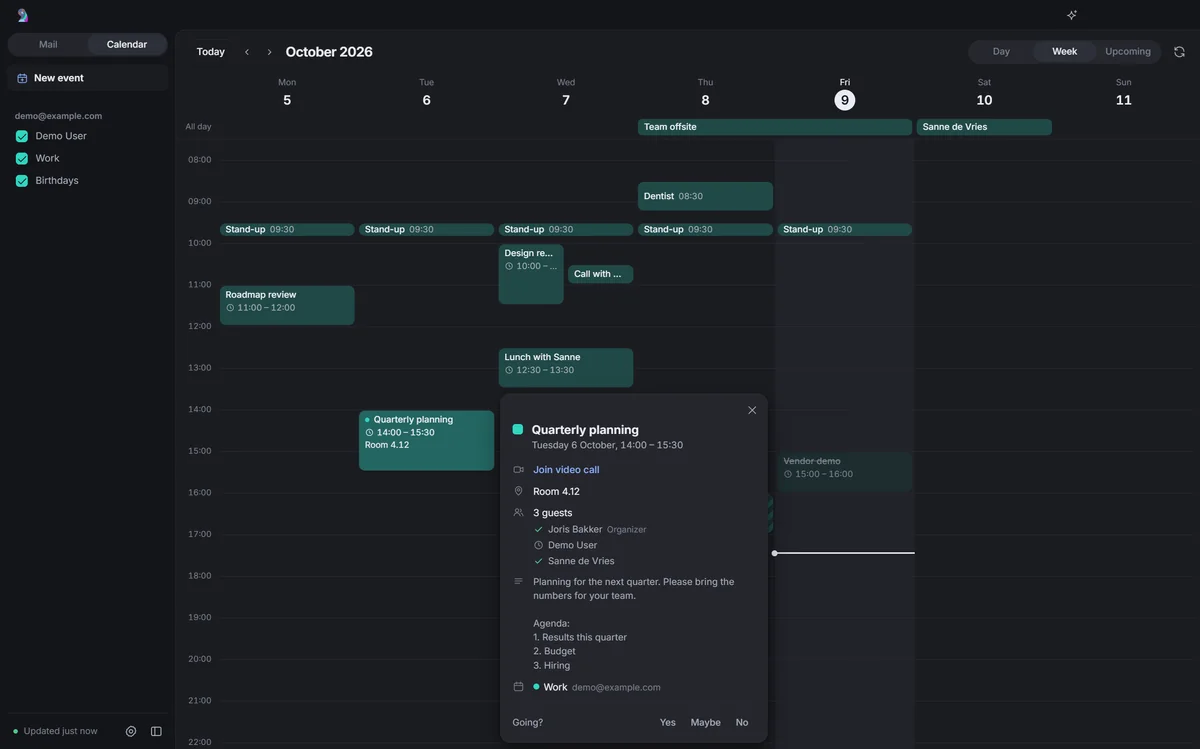Image resolution: width=1200 pixels, height=749 pixels.
Task: Respond Yes to Quarterly planning
Action: click(x=668, y=722)
